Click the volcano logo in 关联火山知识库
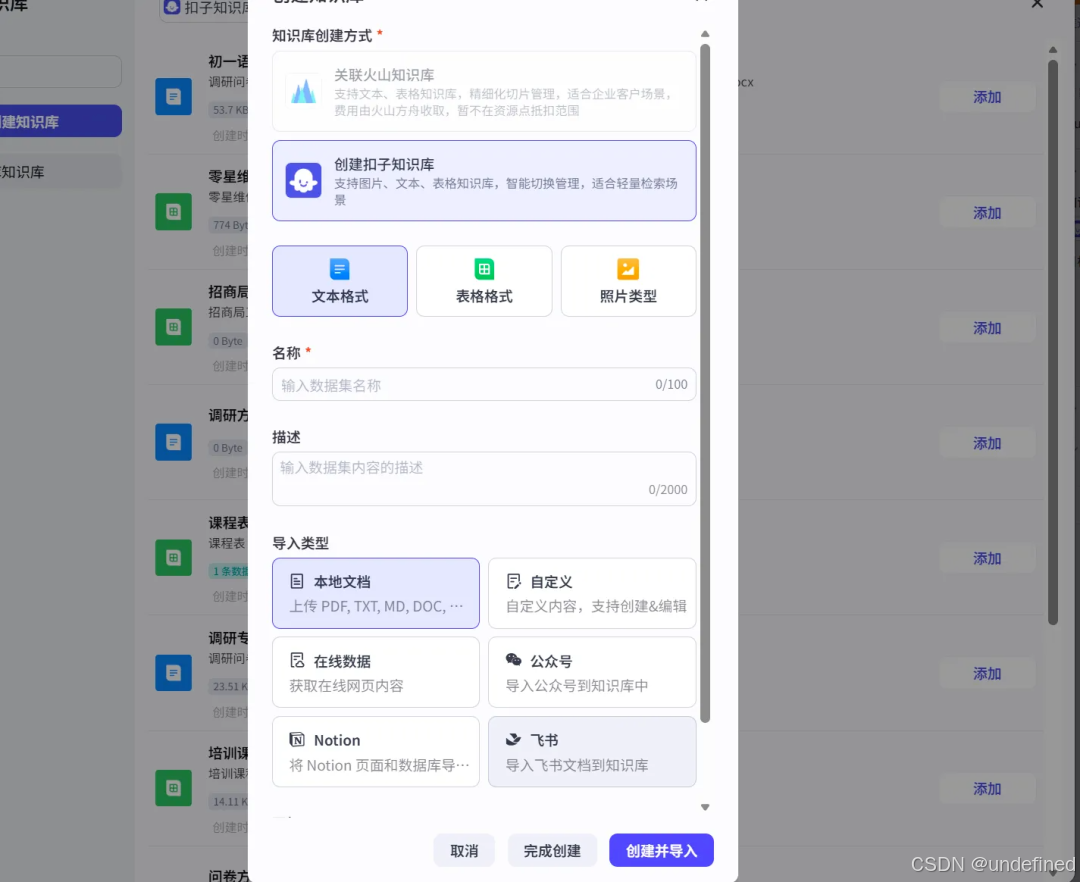 (303, 92)
